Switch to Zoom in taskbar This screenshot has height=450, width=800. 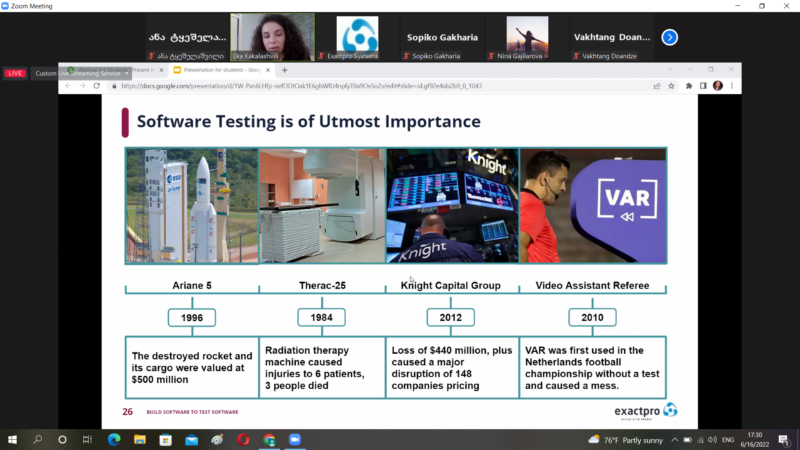pos(295,439)
